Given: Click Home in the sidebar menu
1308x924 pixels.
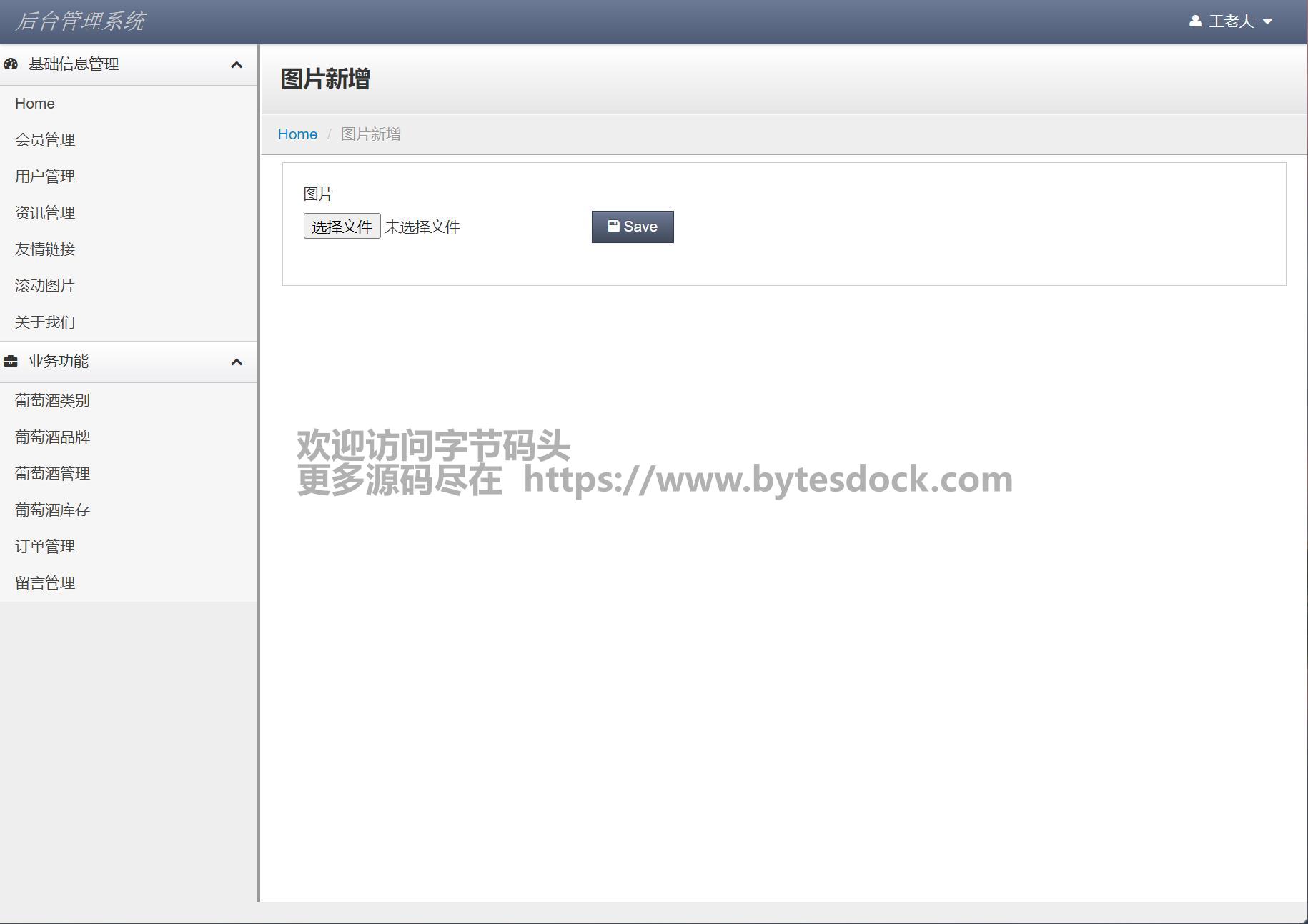Looking at the screenshot, I should pos(35,104).
